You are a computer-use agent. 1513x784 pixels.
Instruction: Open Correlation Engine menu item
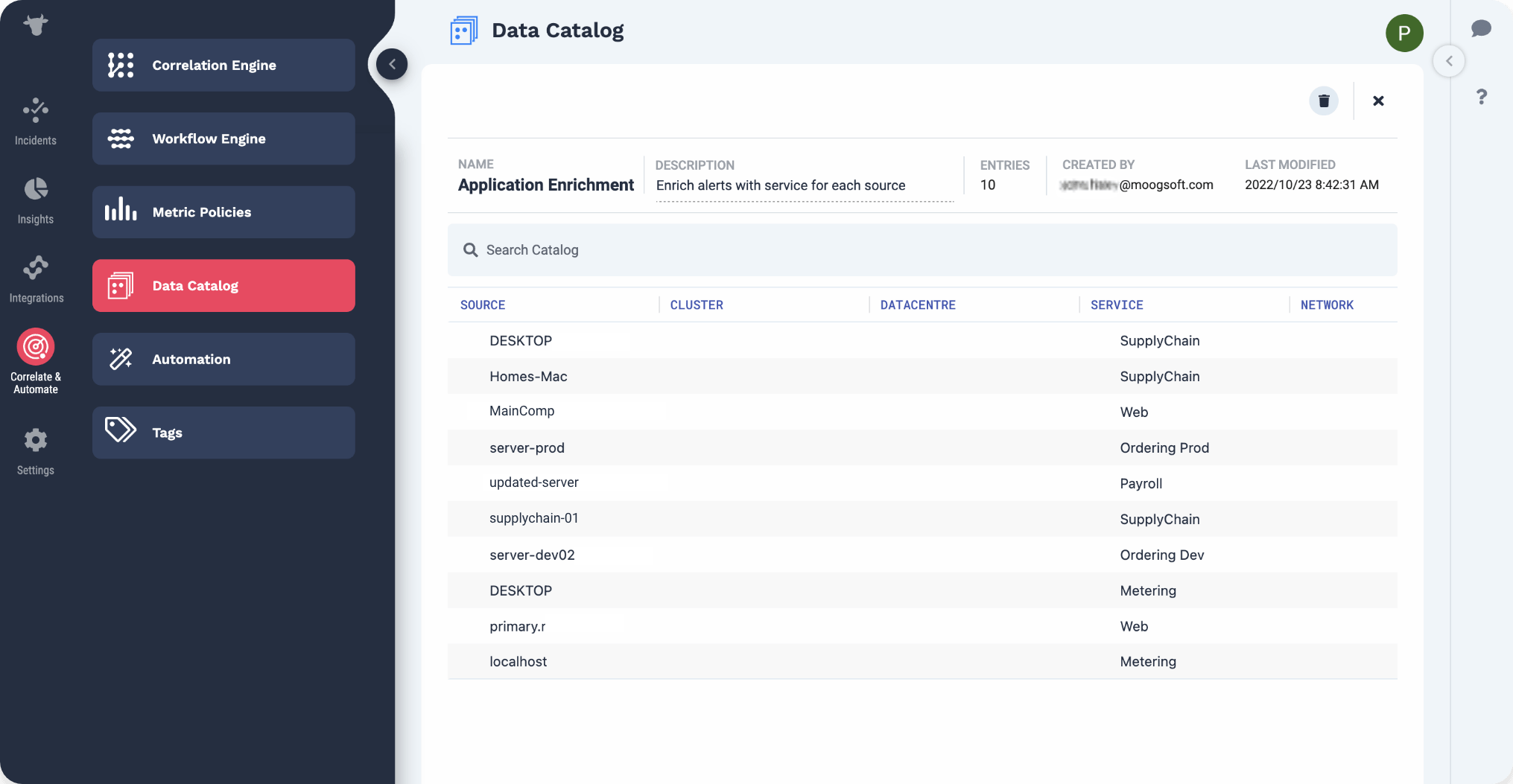(x=223, y=66)
